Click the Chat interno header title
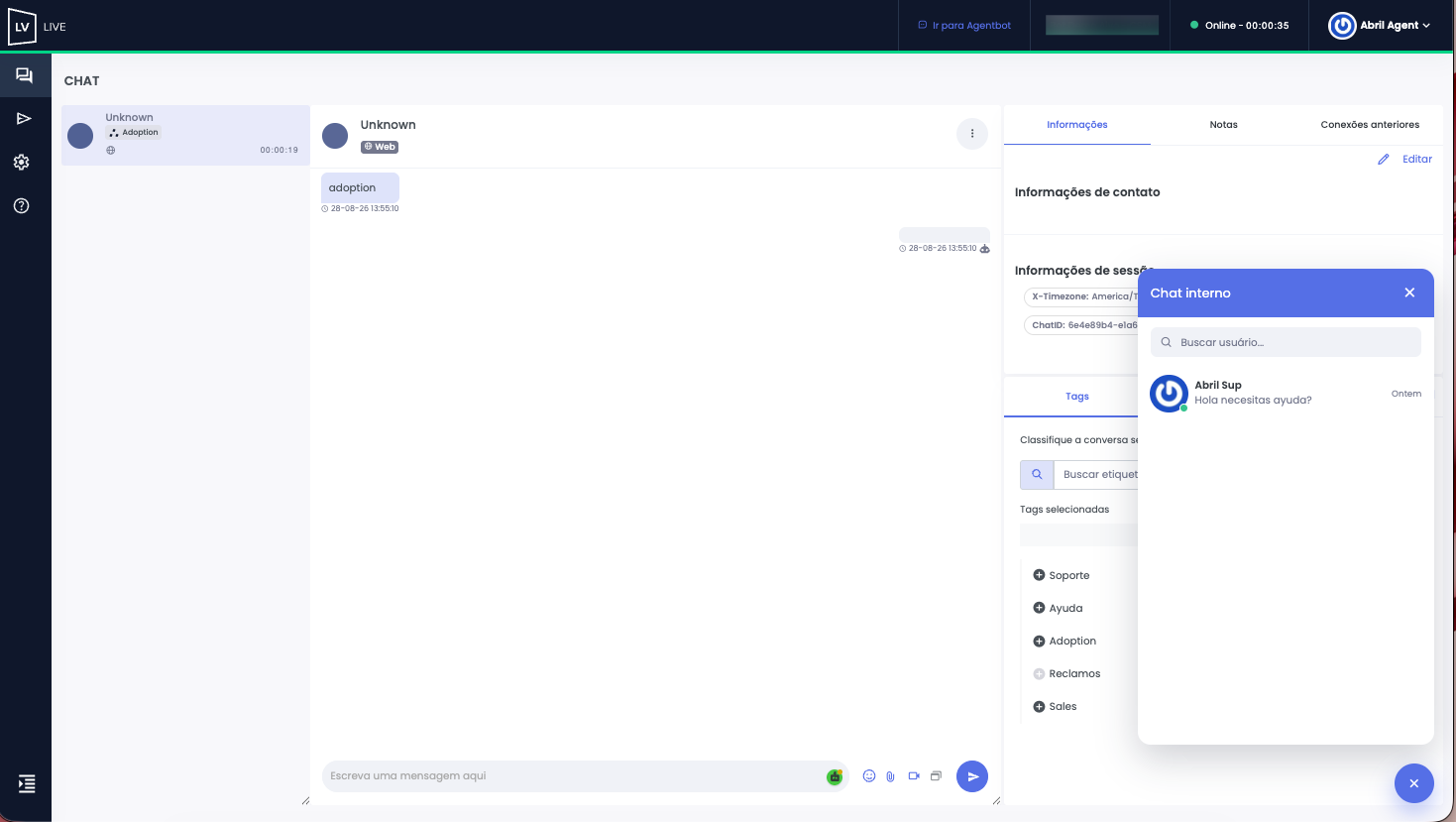The image size is (1456, 822). (1190, 294)
